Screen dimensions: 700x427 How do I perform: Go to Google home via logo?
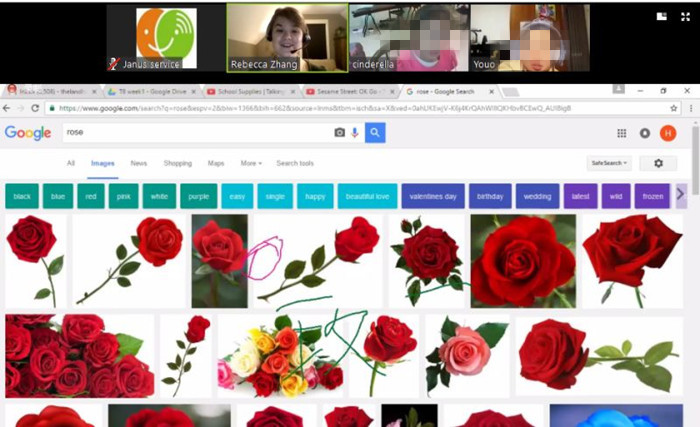tap(28, 133)
